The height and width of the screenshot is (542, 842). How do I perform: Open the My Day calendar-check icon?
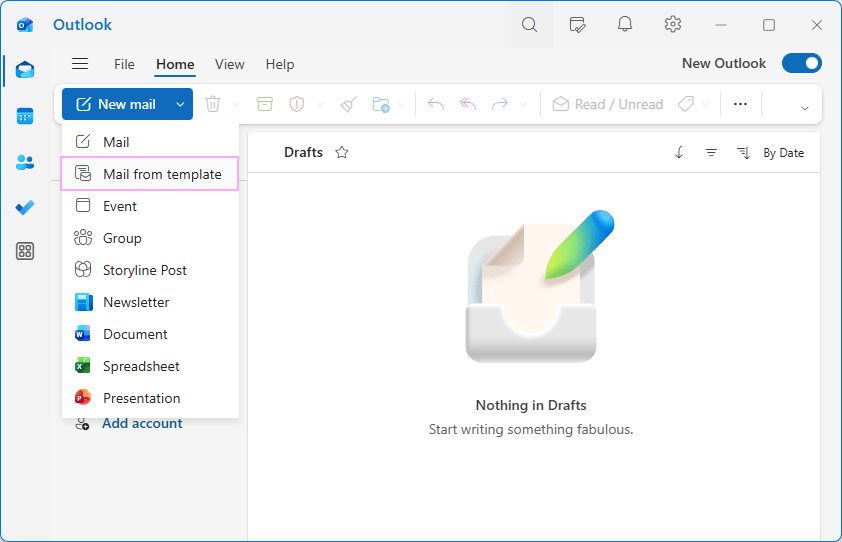[577, 24]
